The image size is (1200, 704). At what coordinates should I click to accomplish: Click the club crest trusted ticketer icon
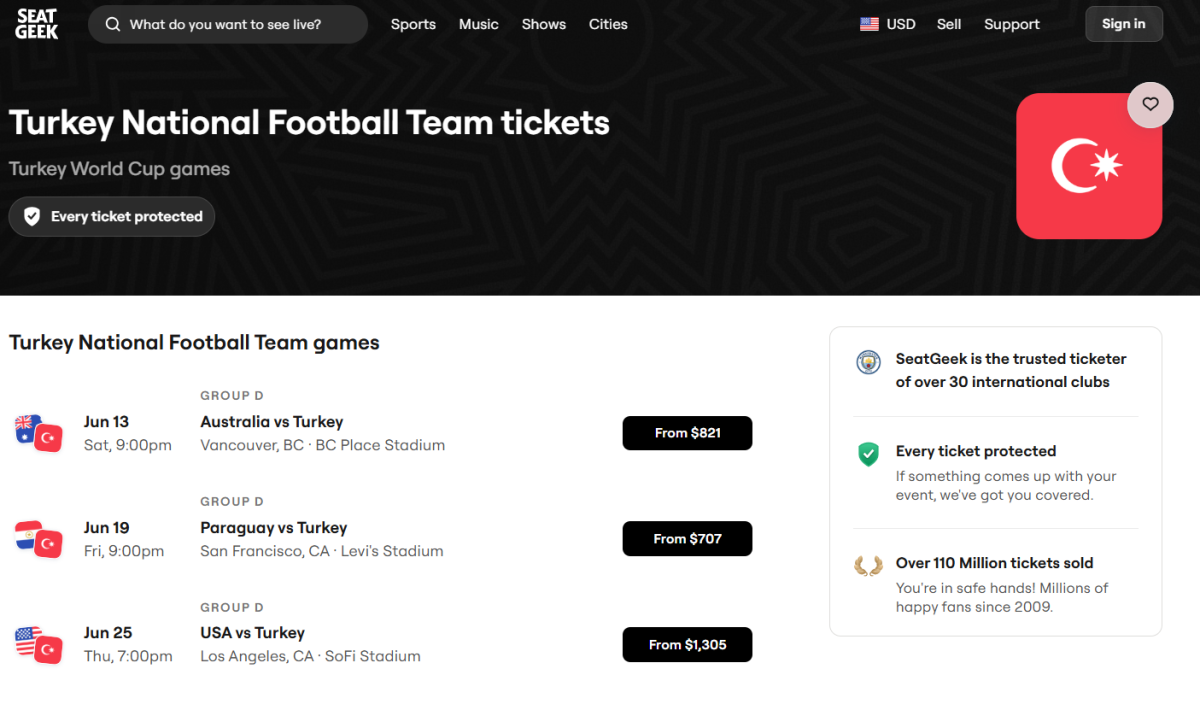point(868,362)
